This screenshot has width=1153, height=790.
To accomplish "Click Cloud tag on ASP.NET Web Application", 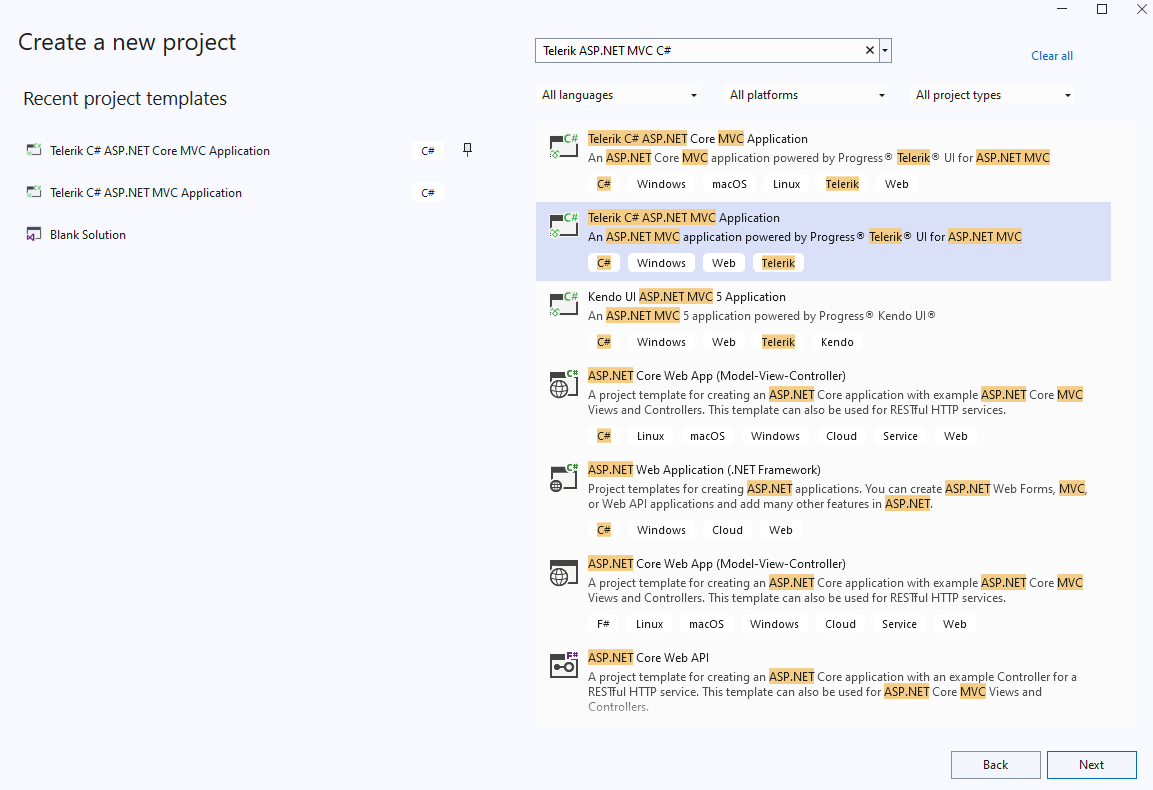I will [727, 530].
